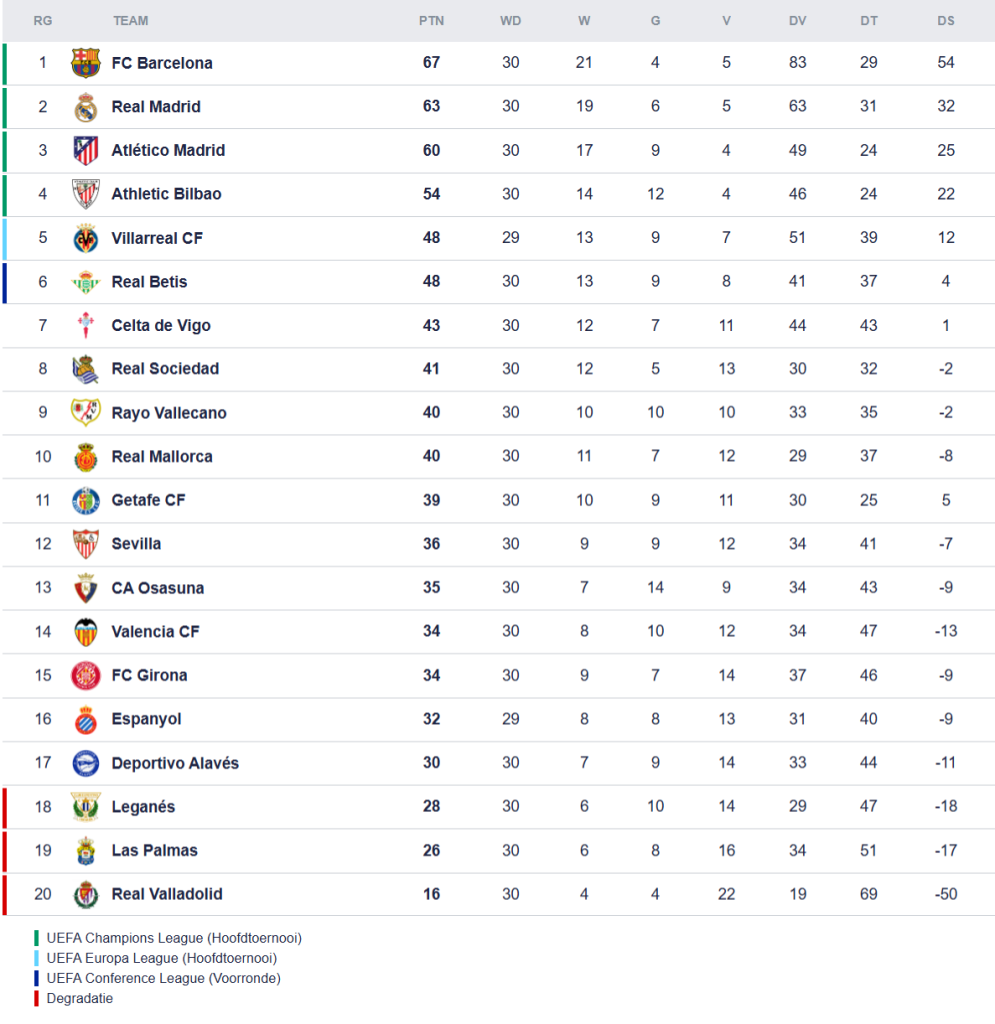This screenshot has width=995, height=1024.
Task: Click the FC Barcelona club crest
Action: tap(86, 63)
